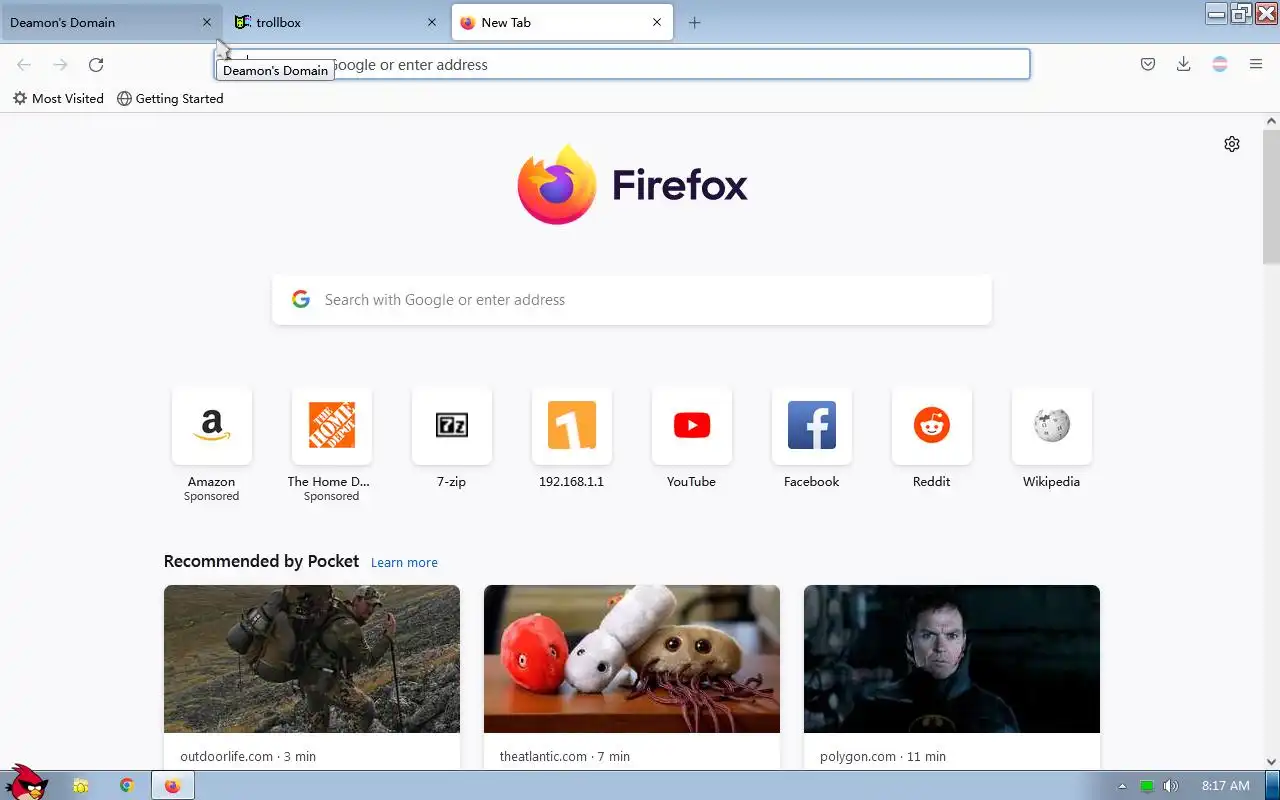Select the Firefox taskbar button
Viewport: 1280px width, 800px height.
173,786
